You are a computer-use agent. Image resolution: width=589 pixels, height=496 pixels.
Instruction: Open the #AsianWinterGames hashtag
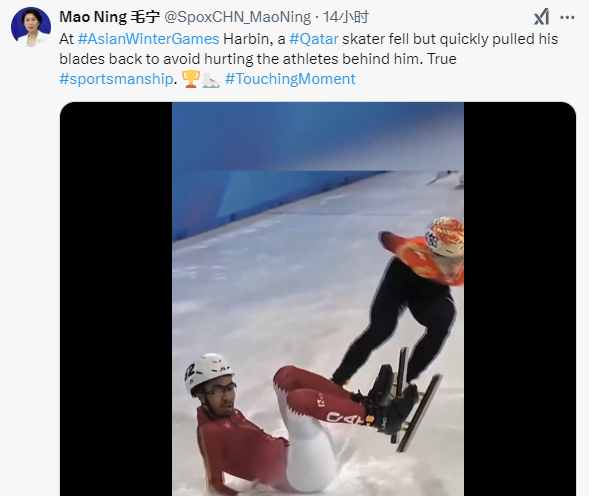pos(148,39)
